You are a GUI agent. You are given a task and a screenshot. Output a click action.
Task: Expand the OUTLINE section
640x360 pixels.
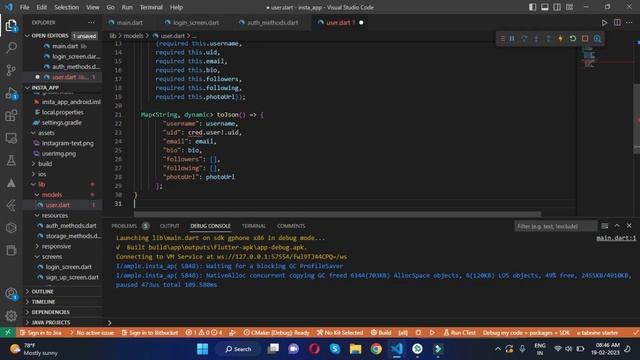pos(42,291)
